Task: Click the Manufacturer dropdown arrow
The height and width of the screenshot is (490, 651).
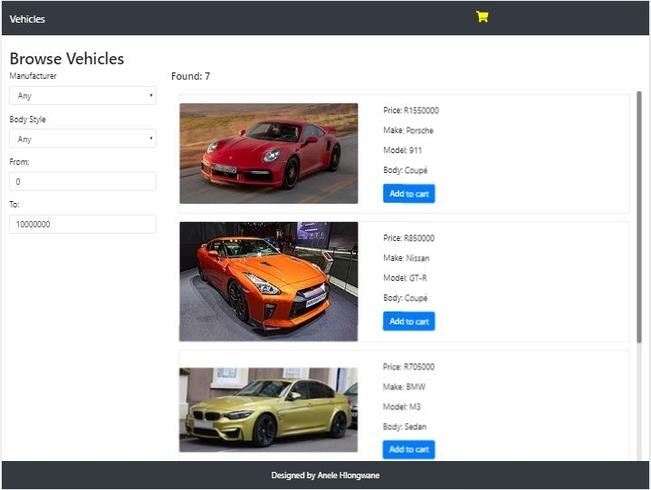Action: point(151,96)
